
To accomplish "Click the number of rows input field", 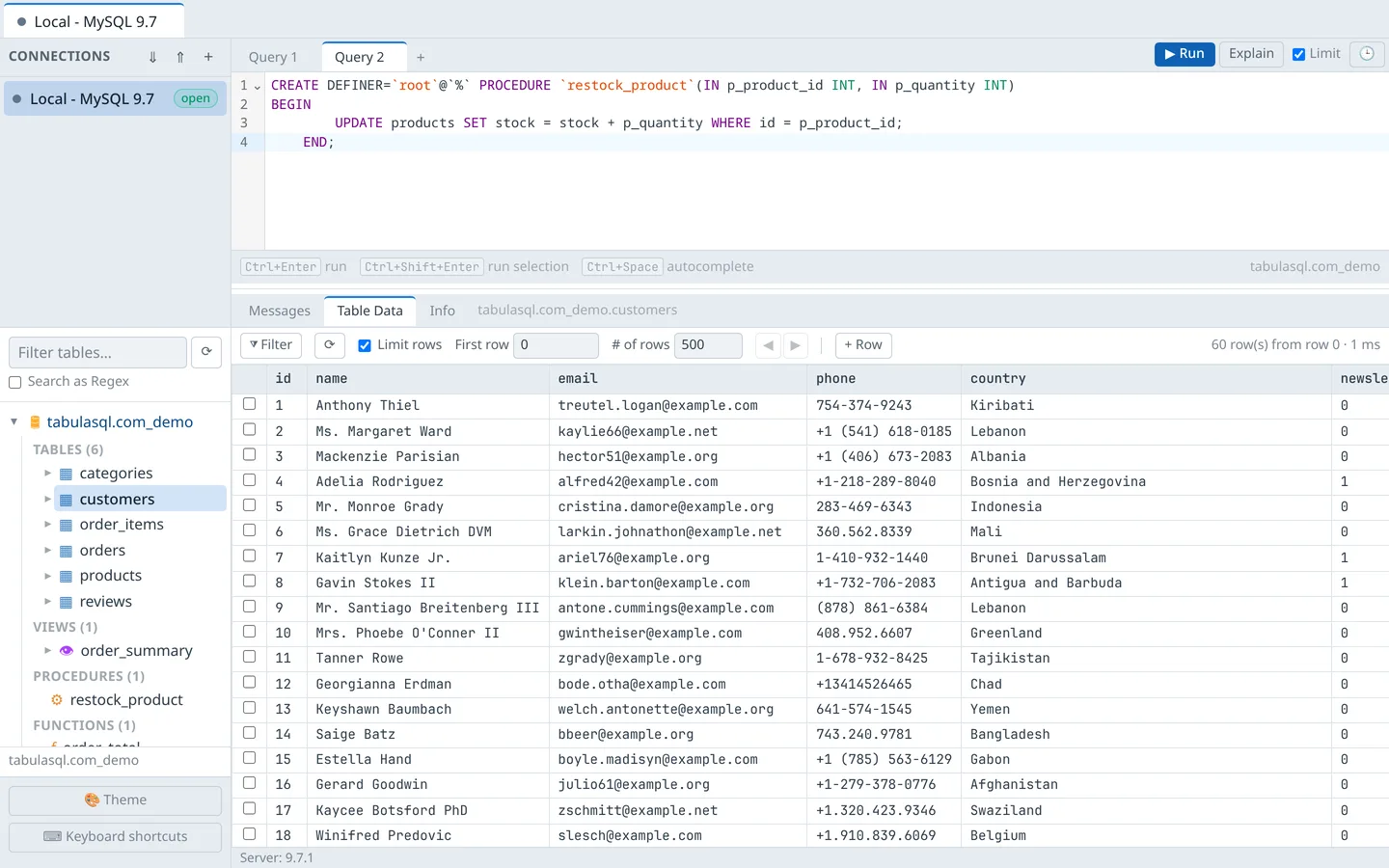I will tap(708, 345).
